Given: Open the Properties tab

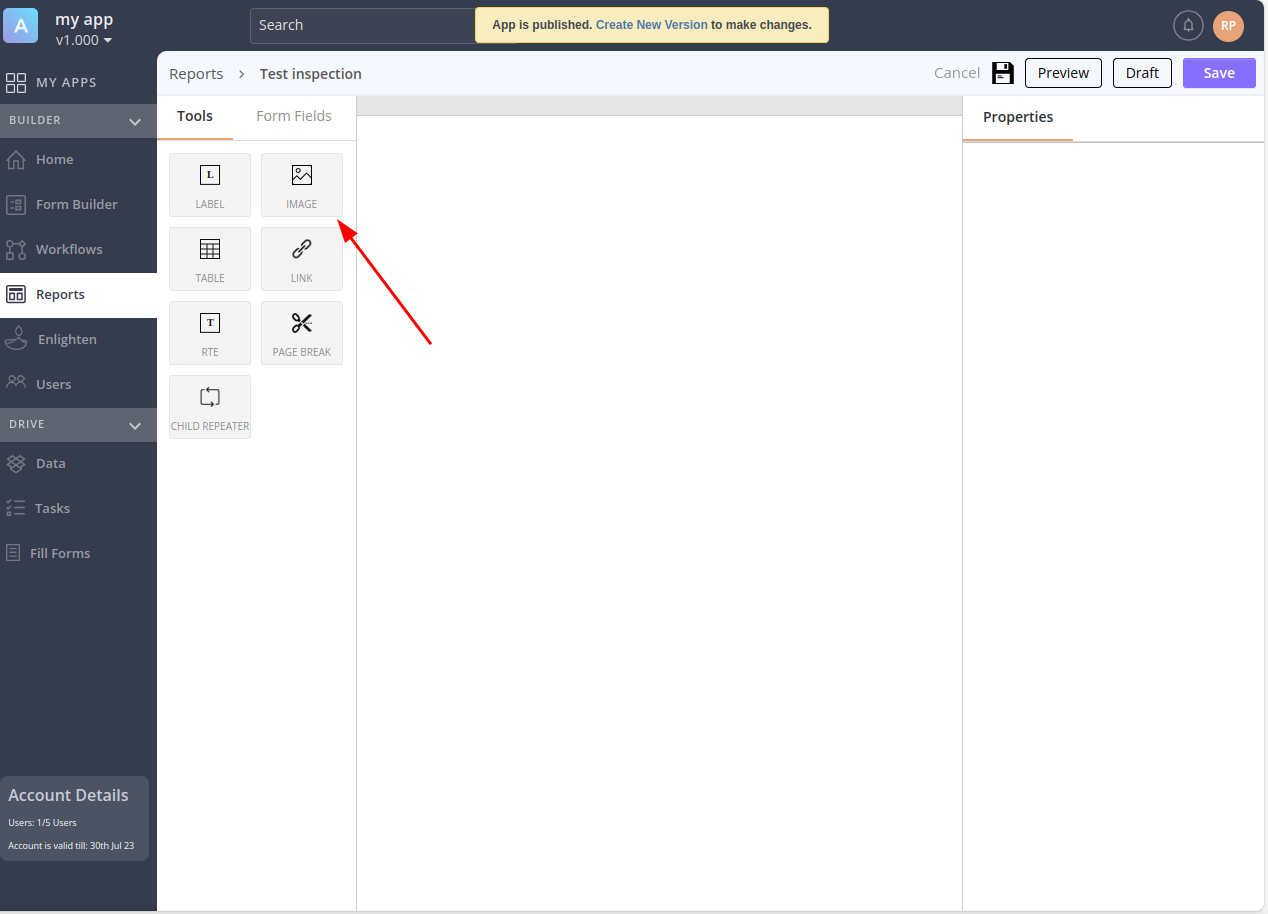Looking at the screenshot, I should 1018,117.
